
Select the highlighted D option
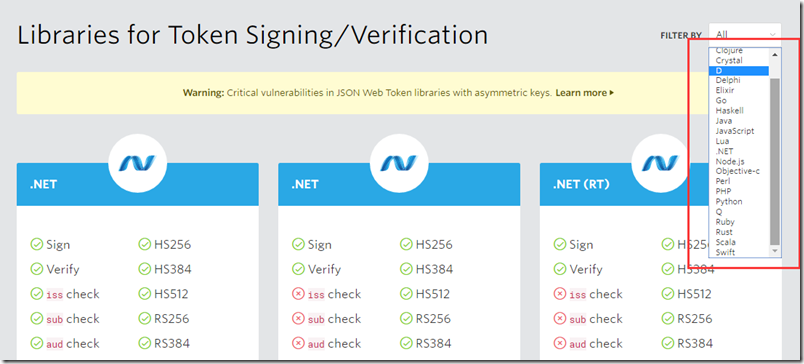(x=739, y=70)
